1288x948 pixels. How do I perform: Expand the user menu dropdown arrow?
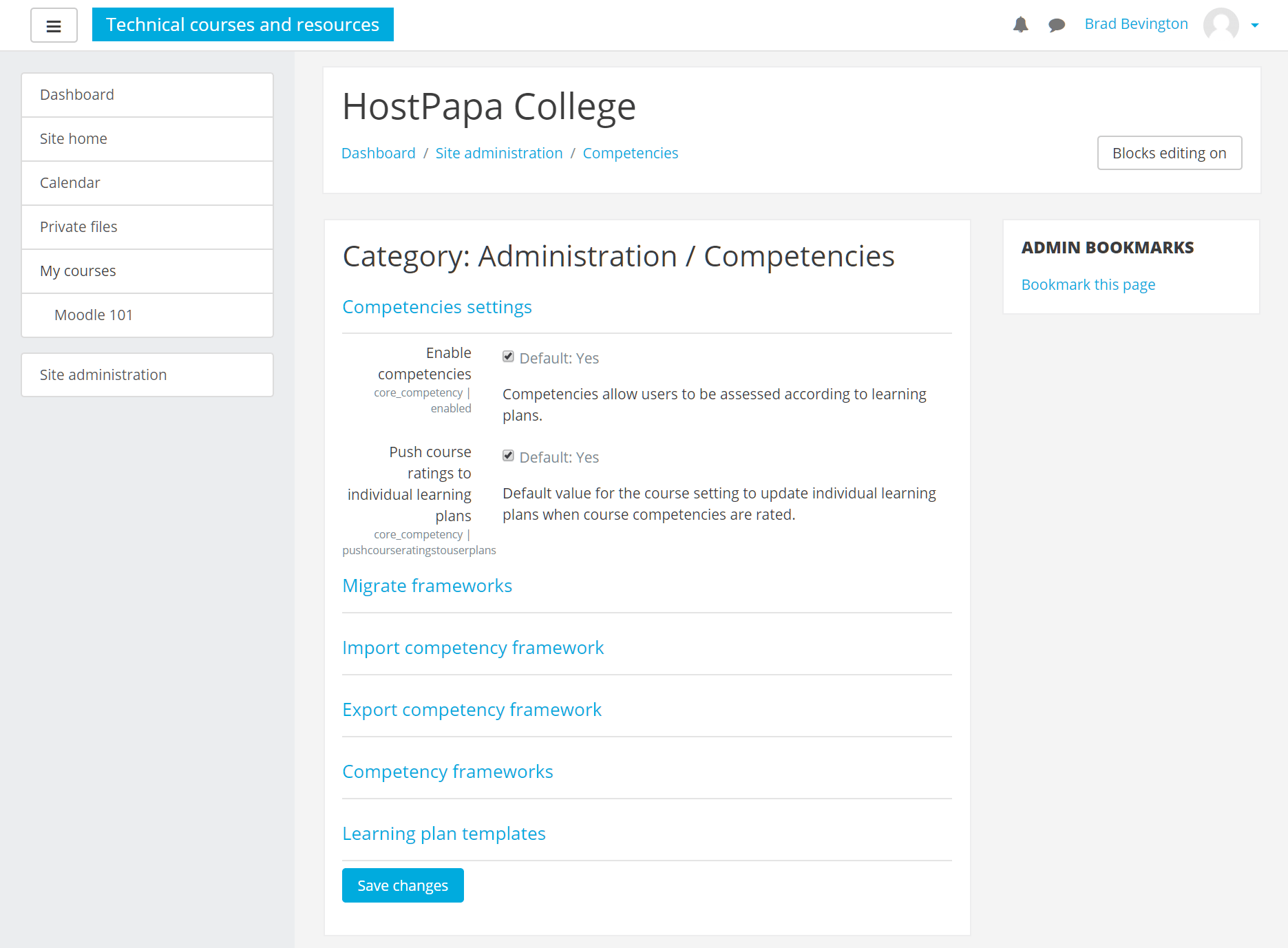click(1255, 25)
